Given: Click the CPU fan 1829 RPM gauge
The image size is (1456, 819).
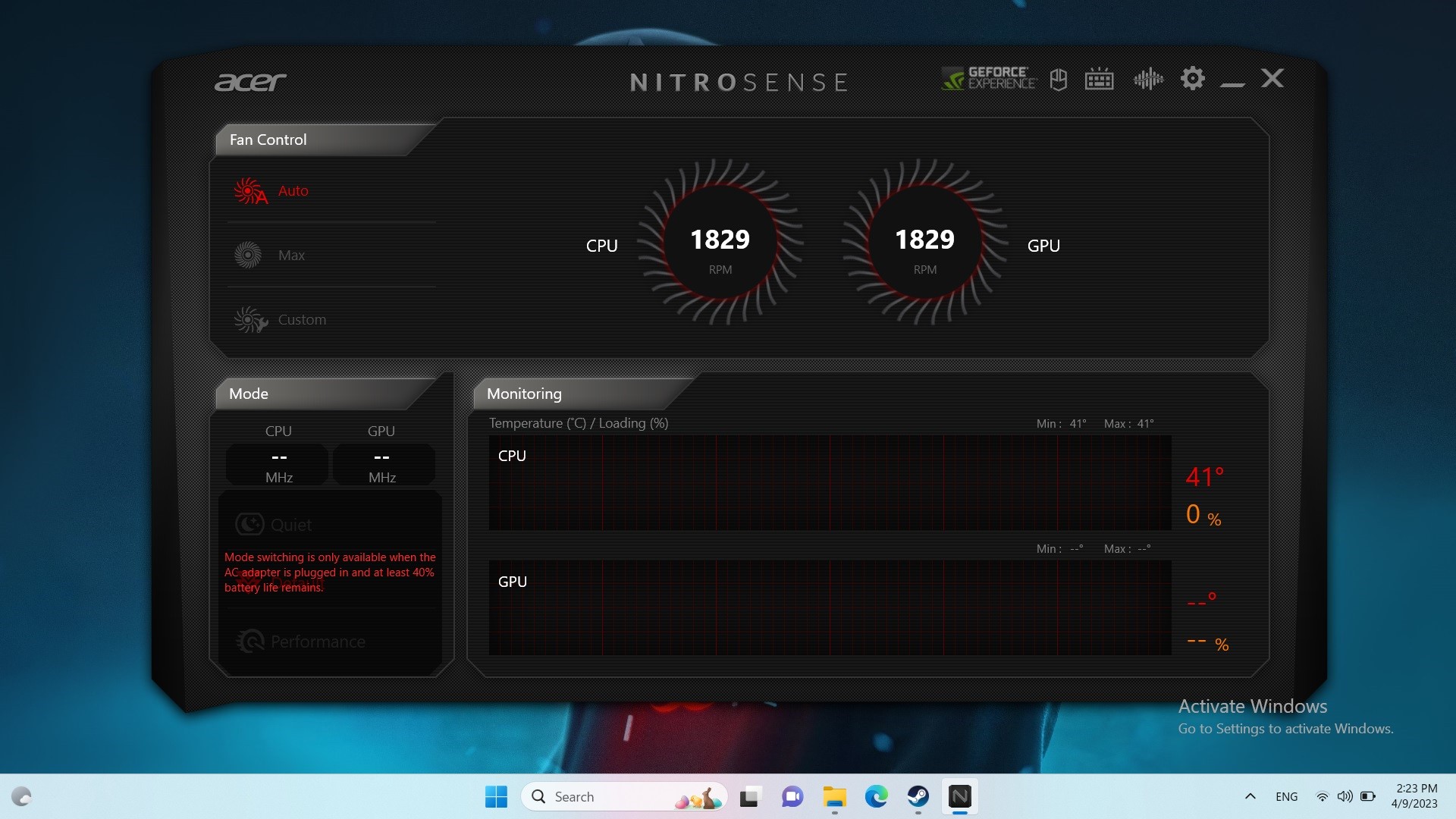Looking at the screenshot, I should click(x=720, y=243).
